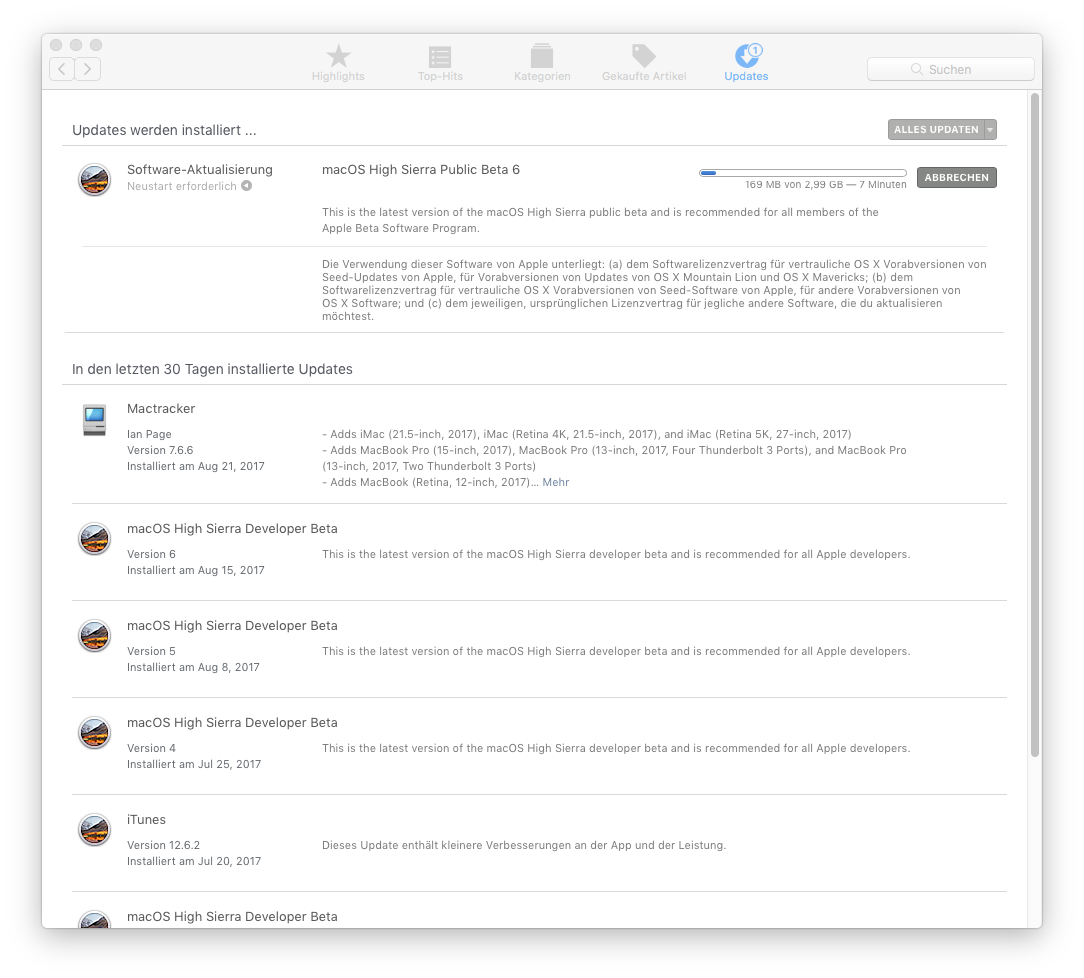Click 'Ian Page' developer name
The width and height of the screenshot is (1084, 978).
pyautogui.click(x=149, y=434)
